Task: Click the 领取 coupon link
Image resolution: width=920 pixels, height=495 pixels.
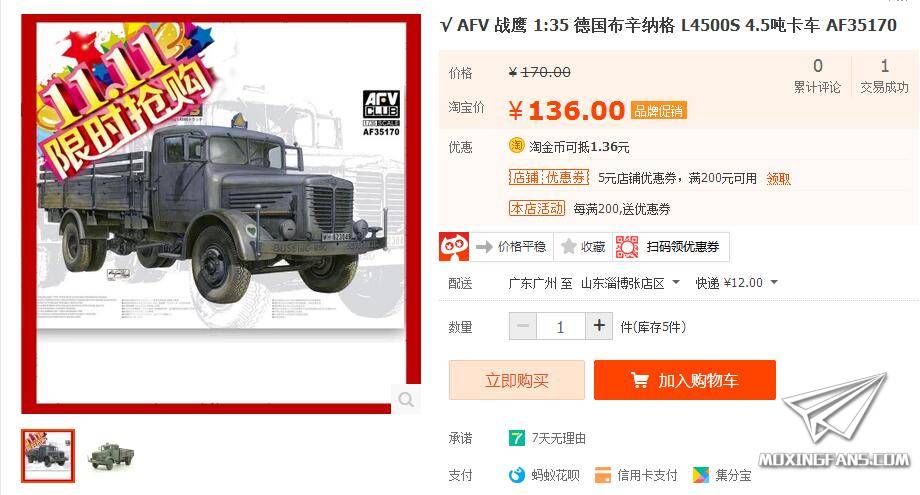Action: pyautogui.click(x=779, y=178)
